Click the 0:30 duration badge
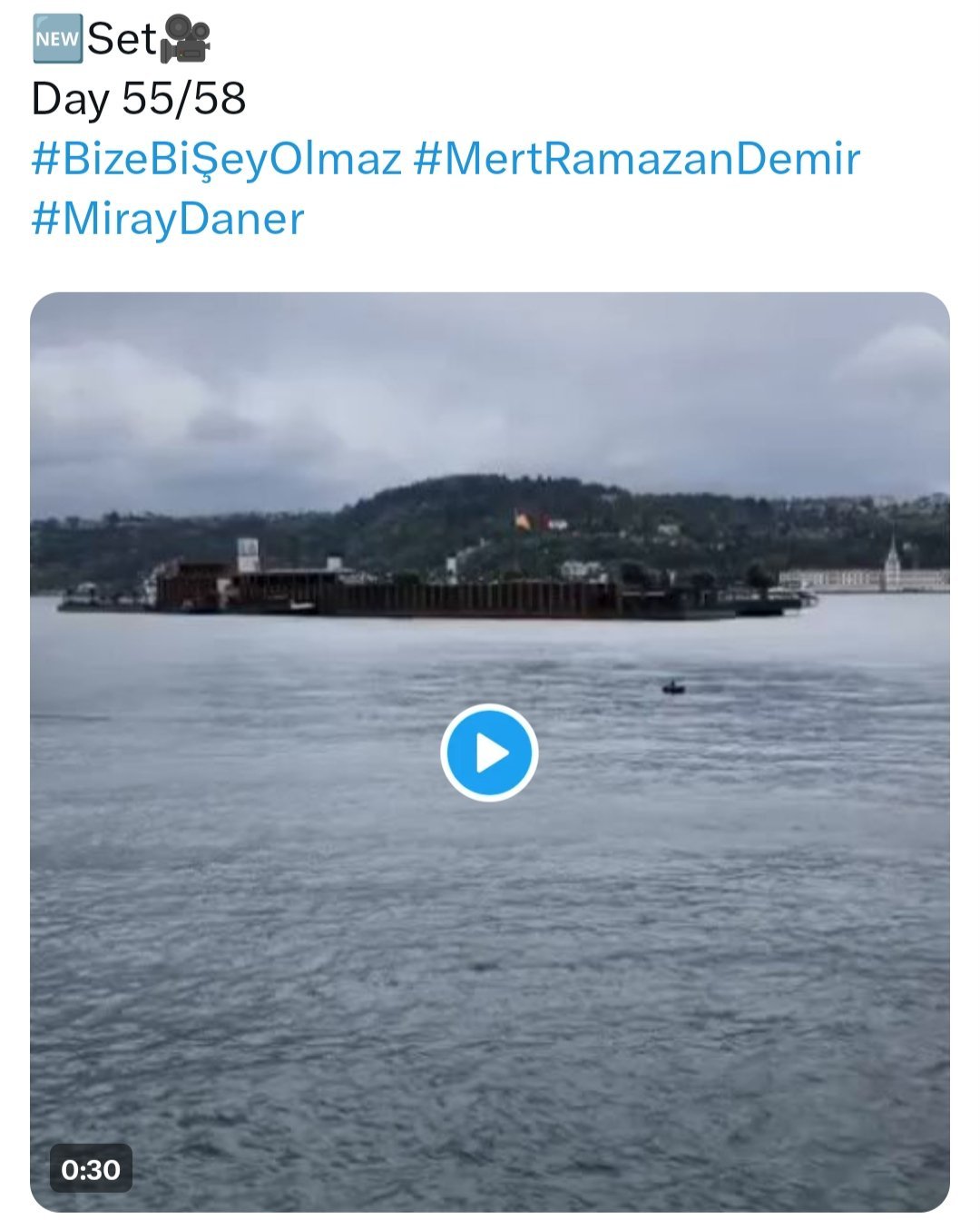The height and width of the screenshot is (1230, 980). pyautogui.click(x=91, y=1168)
